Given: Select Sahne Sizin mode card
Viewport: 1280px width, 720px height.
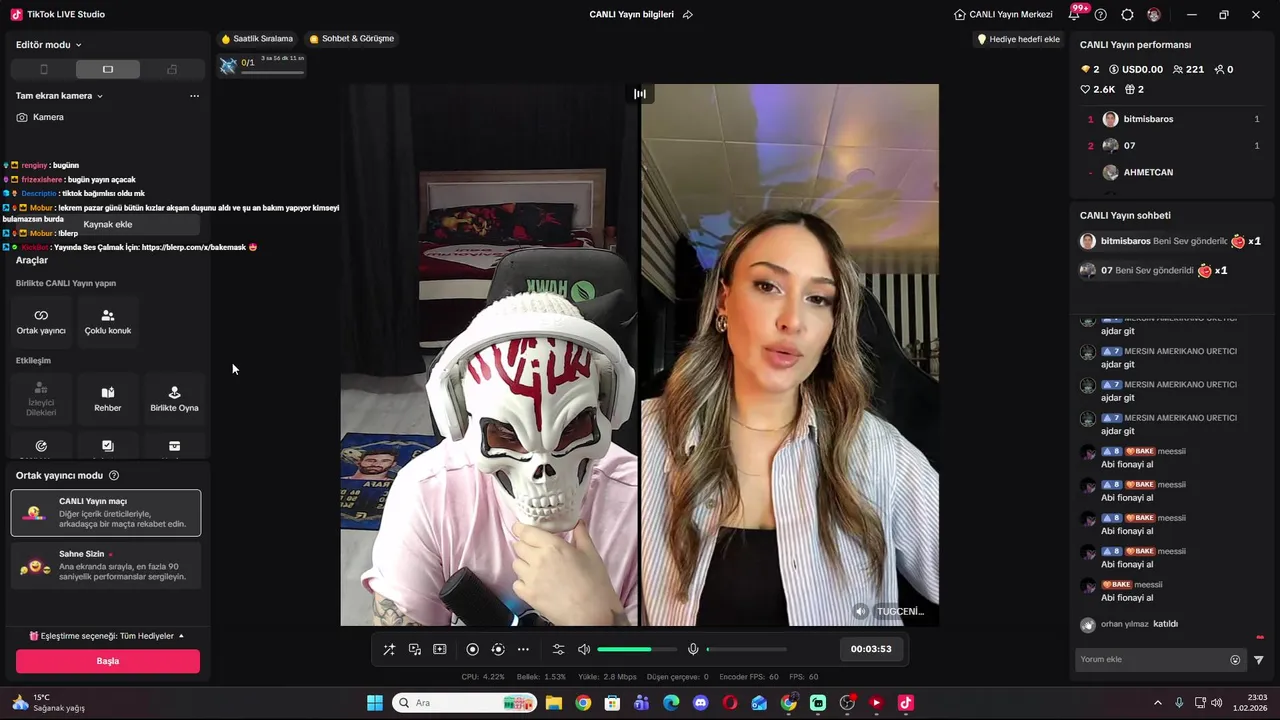Looking at the screenshot, I should click(106, 566).
